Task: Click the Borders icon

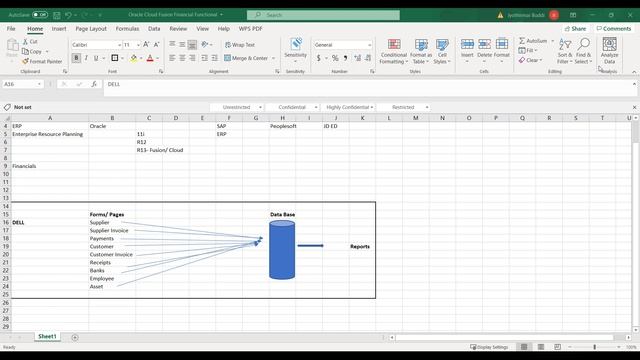Action: (115, 58)
